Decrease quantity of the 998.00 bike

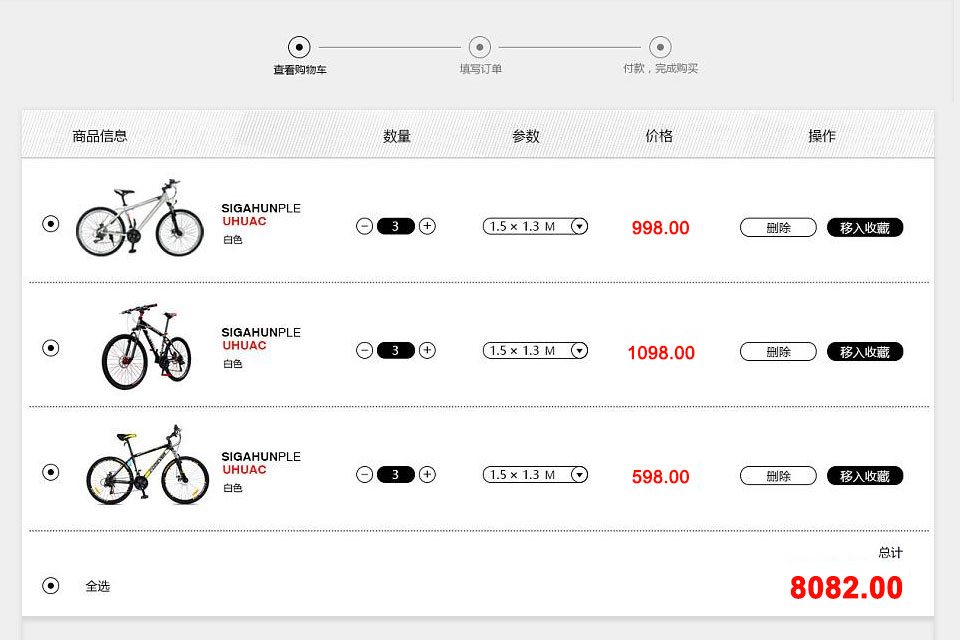[x=364, y=226]
